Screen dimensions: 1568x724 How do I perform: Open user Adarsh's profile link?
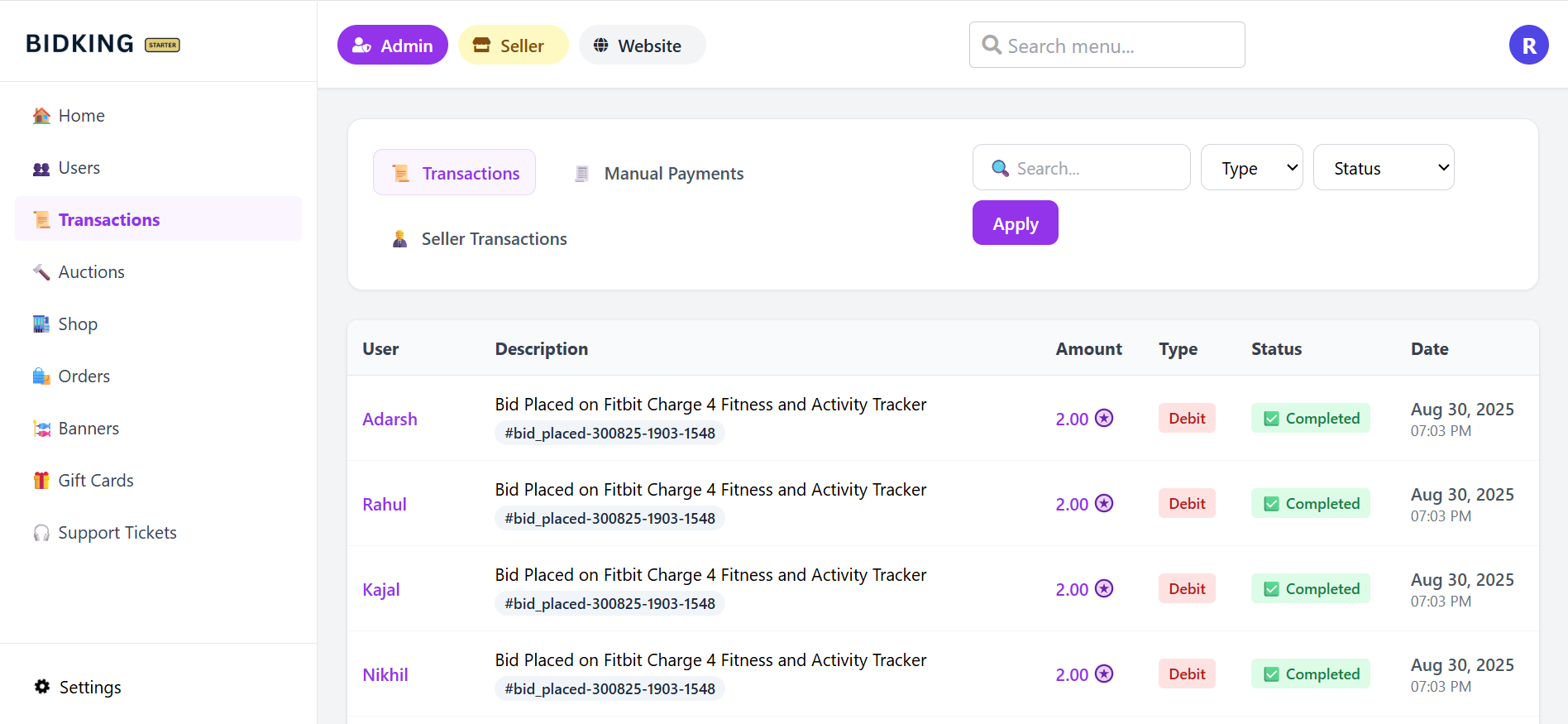coord(390,420)
